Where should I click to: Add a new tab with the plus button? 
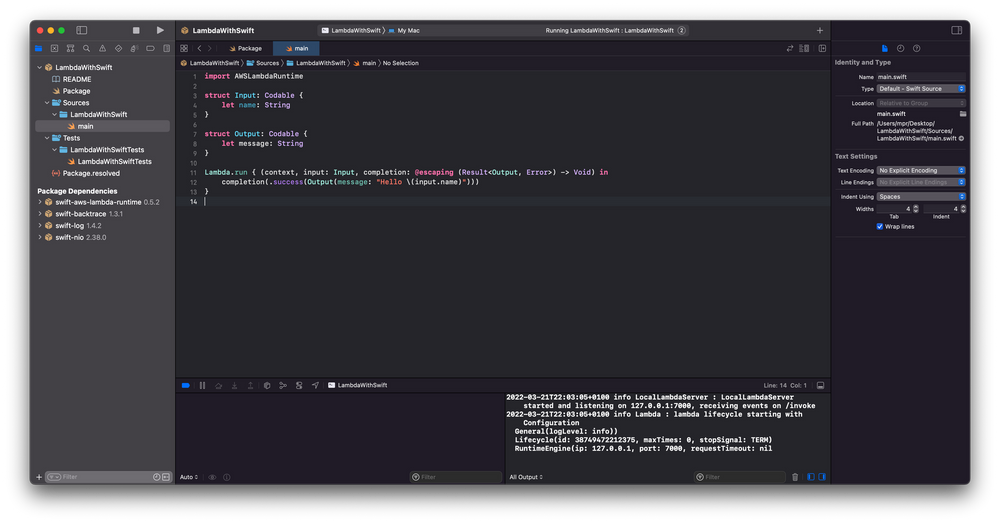[820, 30]
